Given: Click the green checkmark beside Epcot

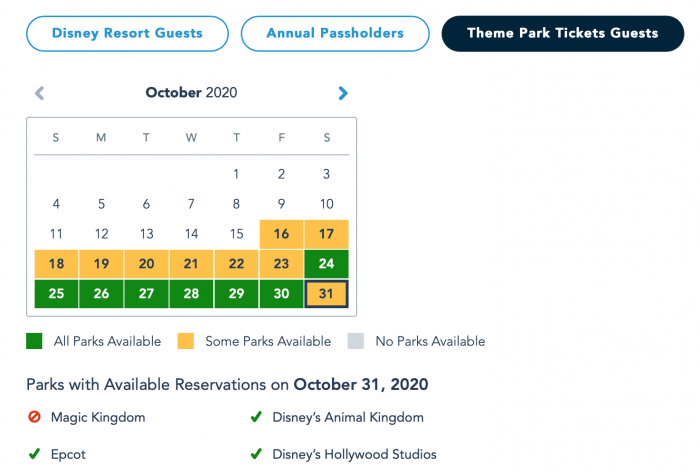Looking at the screenshot, I should tap(34, 454).
